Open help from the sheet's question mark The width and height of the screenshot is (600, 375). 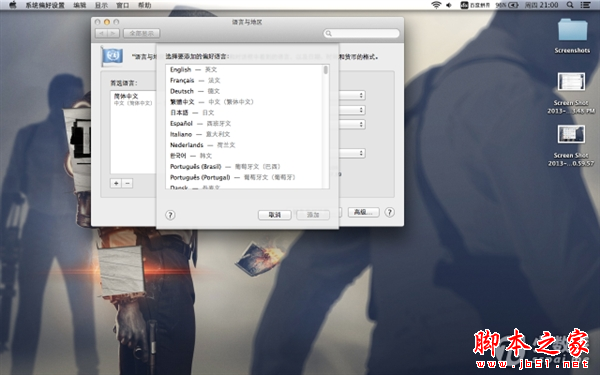coord(170,215)
